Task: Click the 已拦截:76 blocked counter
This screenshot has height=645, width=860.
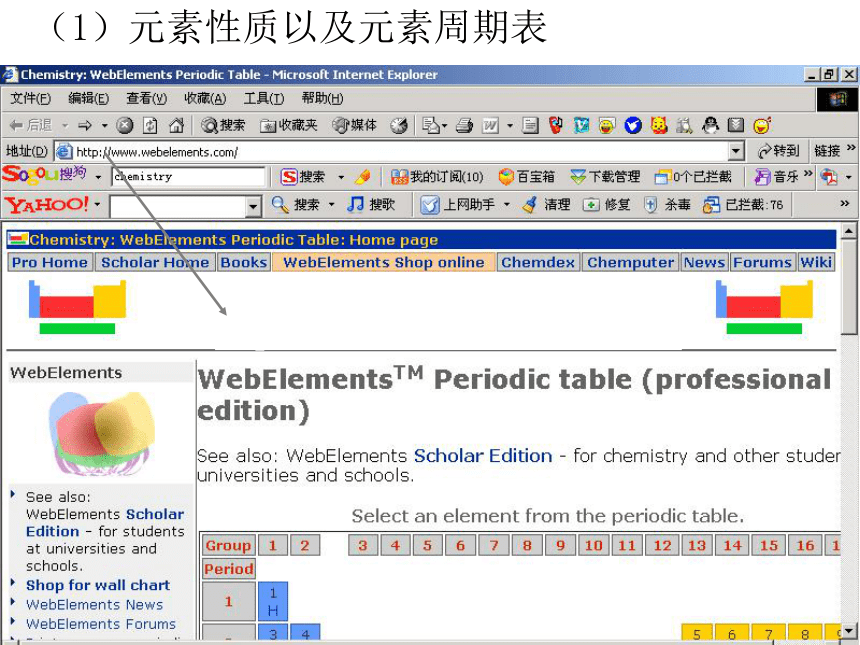Action: pos(743,205)
